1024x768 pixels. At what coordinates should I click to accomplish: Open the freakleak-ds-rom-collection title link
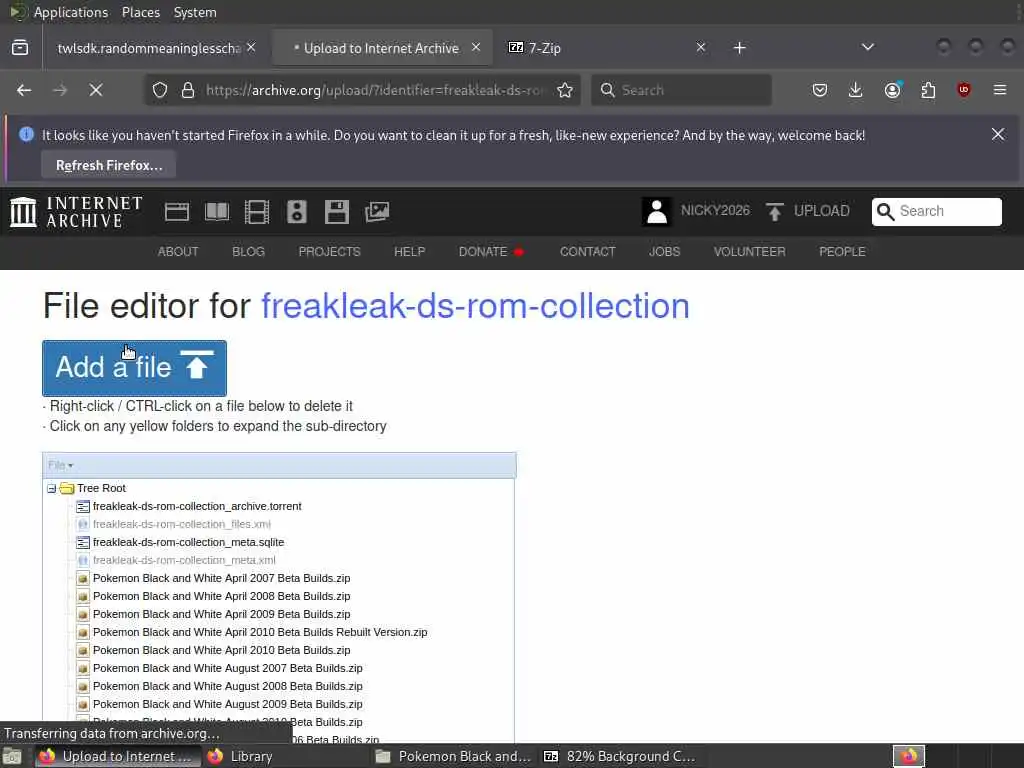pos(475,306)
